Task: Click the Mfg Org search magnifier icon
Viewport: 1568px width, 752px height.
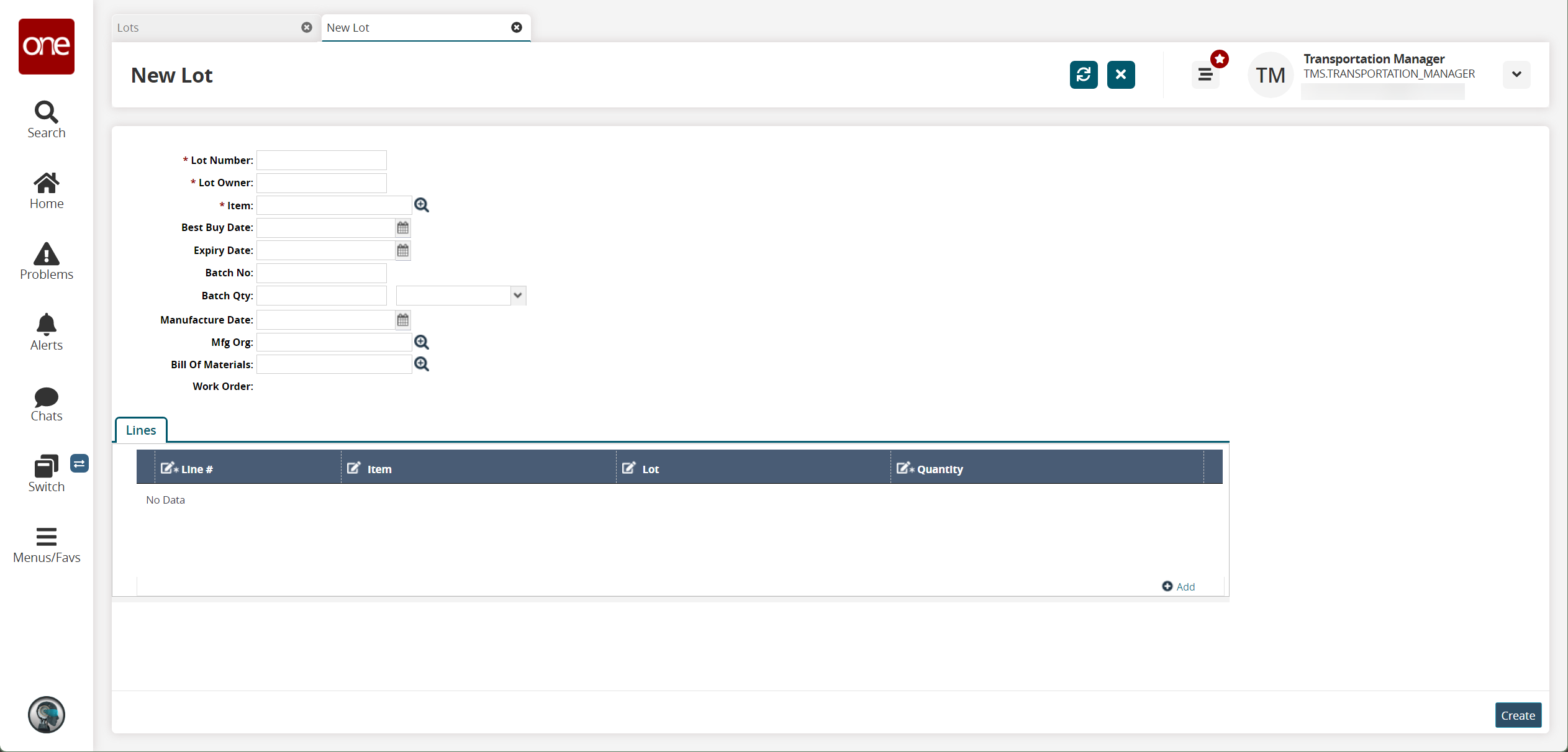Action: point(421,342)
